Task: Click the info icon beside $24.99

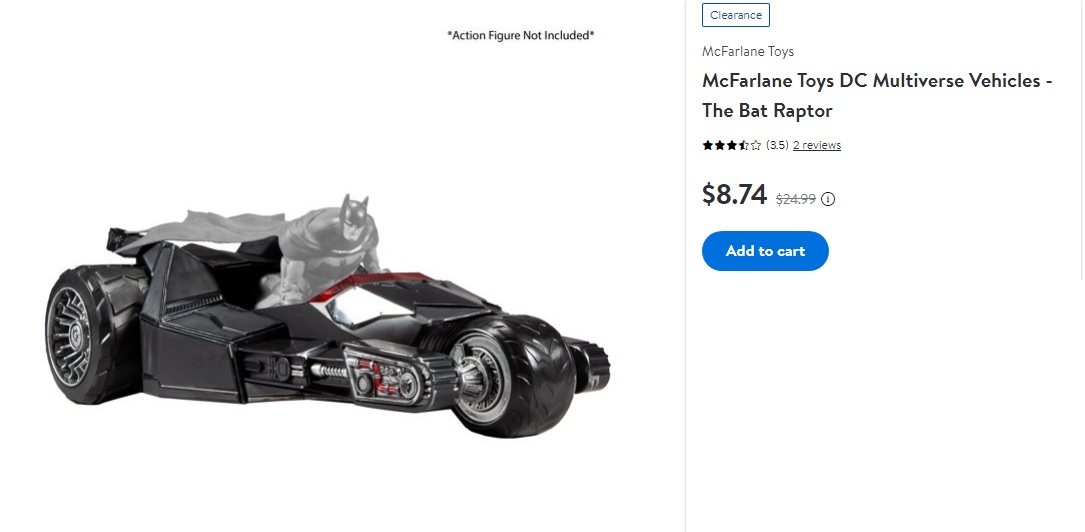Action: pos(828,199)
